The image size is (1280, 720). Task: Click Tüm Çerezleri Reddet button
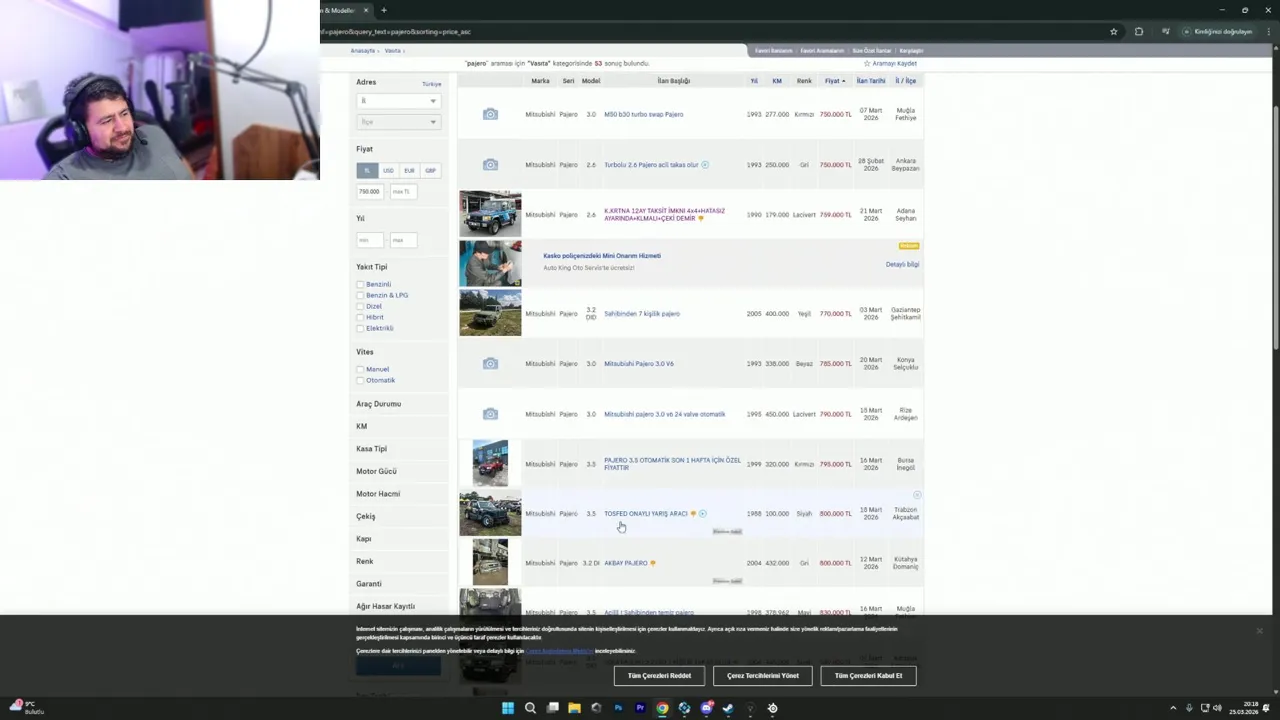click(660, 676)
